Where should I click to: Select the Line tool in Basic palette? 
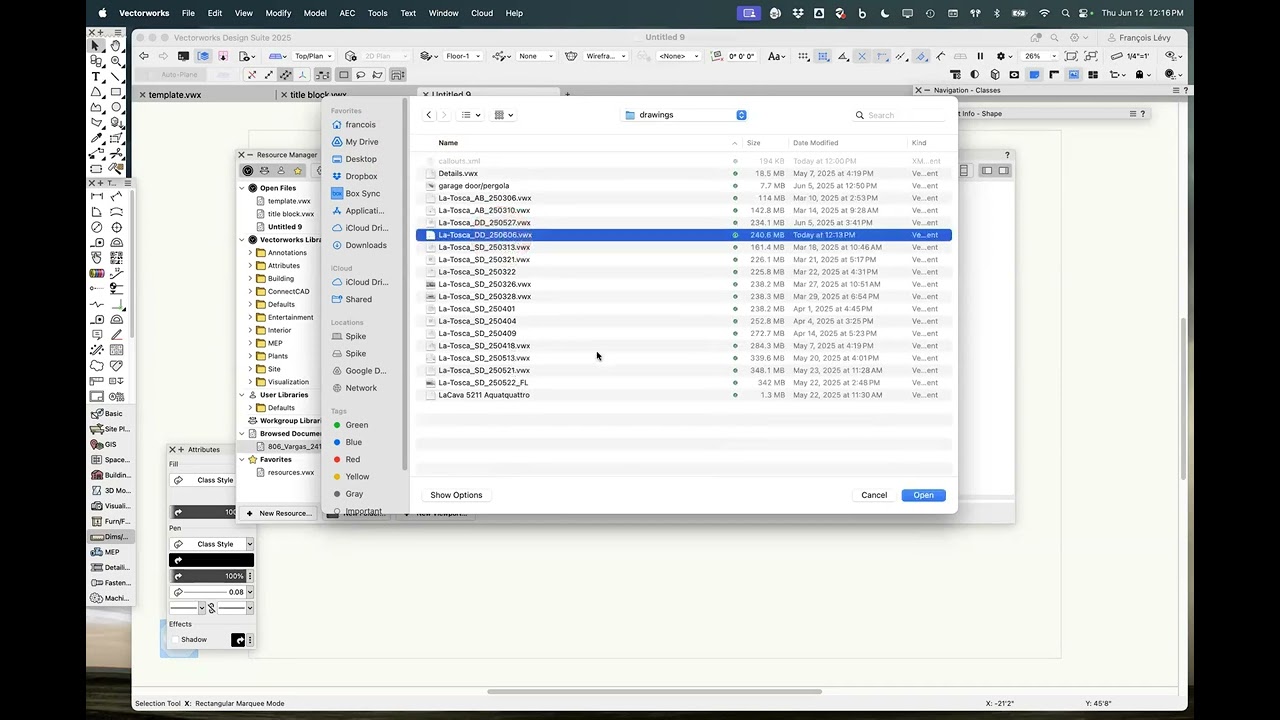116,76
